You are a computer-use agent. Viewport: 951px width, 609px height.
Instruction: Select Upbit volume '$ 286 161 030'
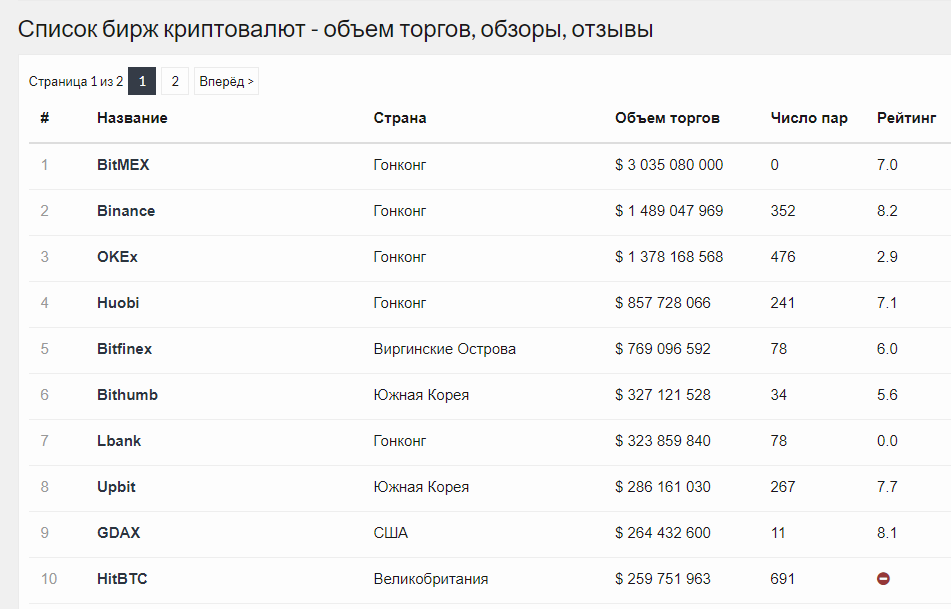663,487
